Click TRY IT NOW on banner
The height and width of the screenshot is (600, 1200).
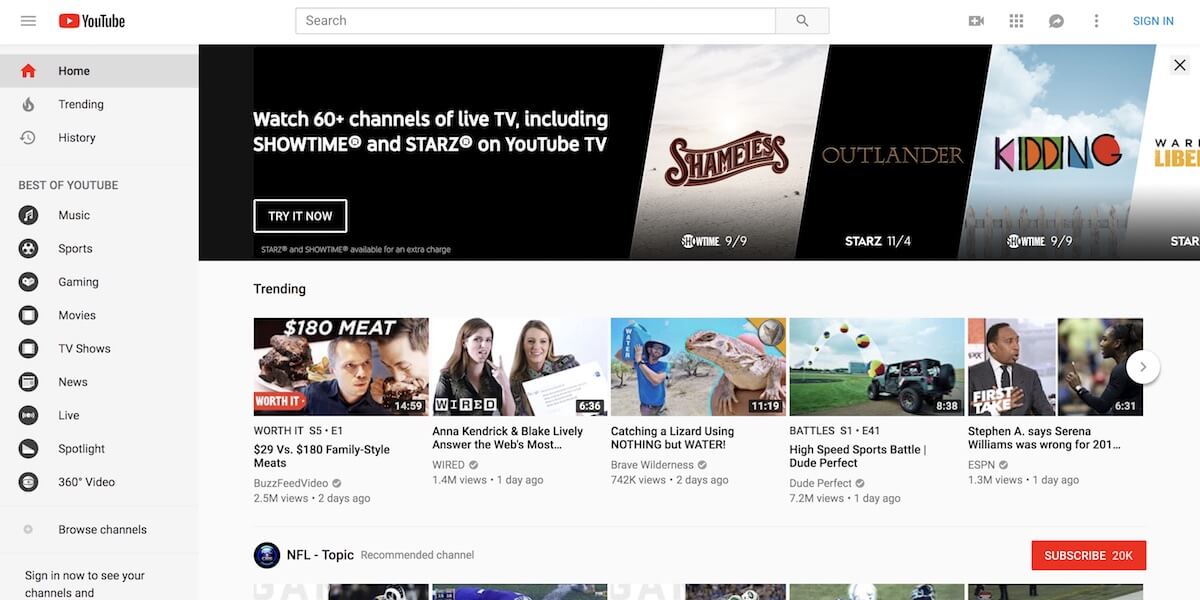tap(300, 216)
